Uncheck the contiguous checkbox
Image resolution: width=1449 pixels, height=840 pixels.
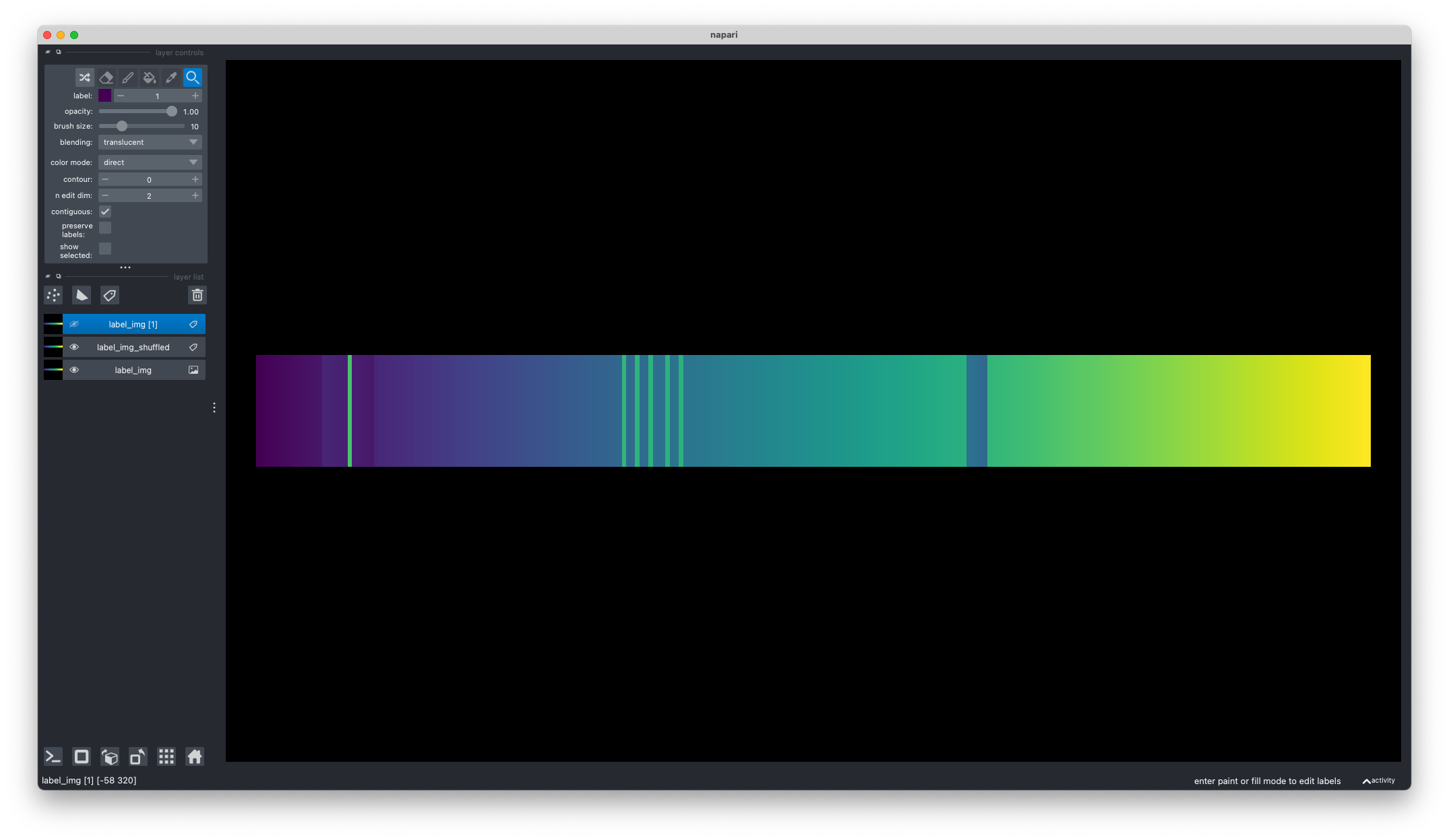pos(105,212)
